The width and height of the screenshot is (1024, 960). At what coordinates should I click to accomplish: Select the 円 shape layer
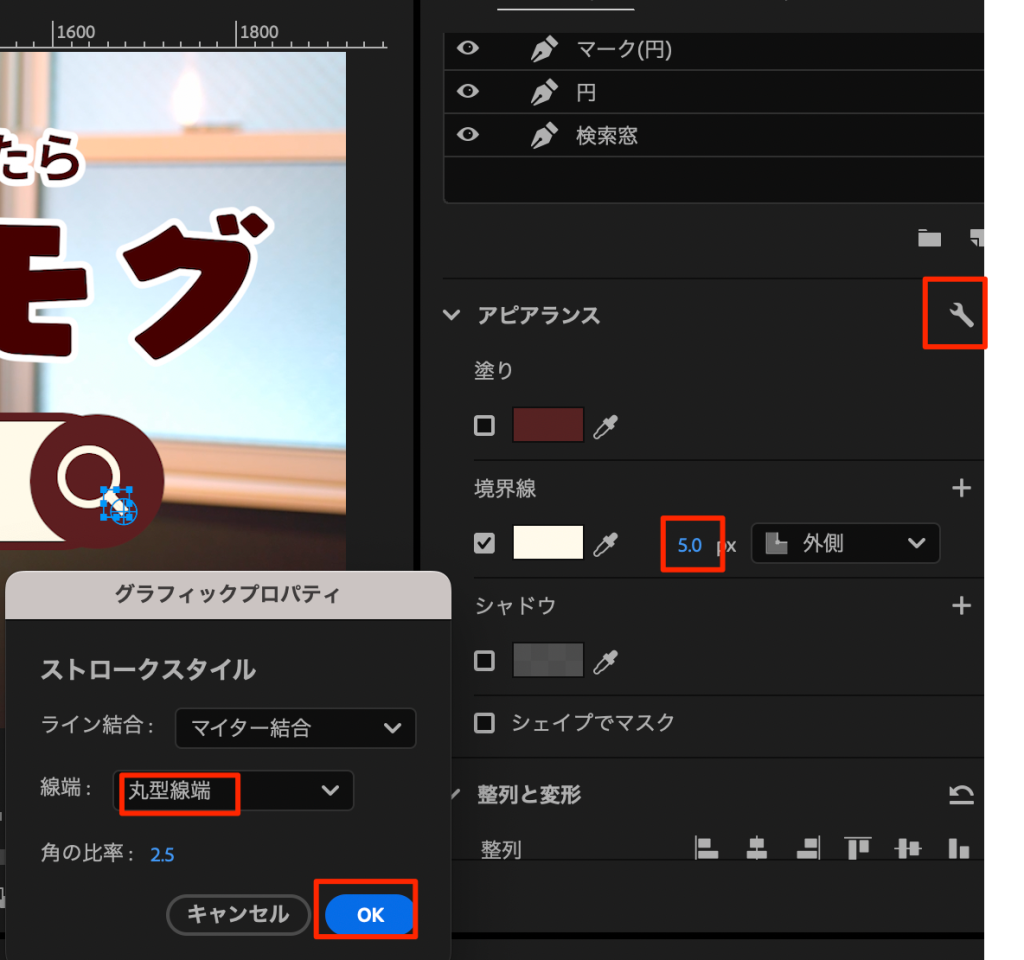[x=586, y=93]
